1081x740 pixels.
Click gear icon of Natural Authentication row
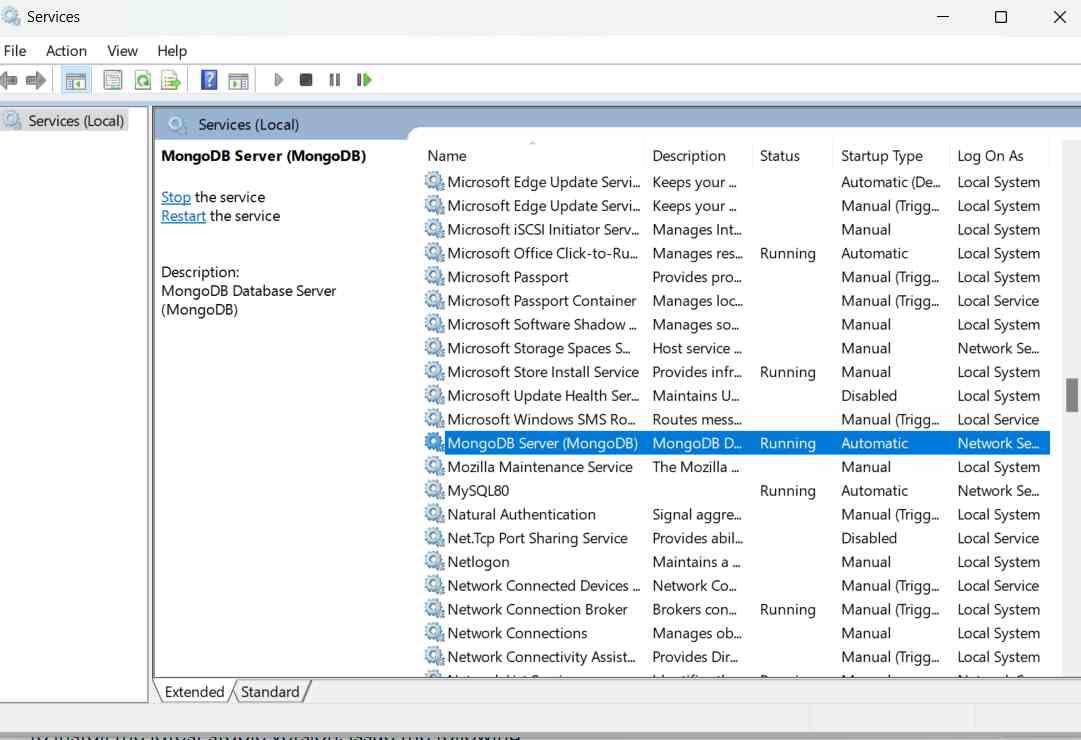click(x=434, y=514)
